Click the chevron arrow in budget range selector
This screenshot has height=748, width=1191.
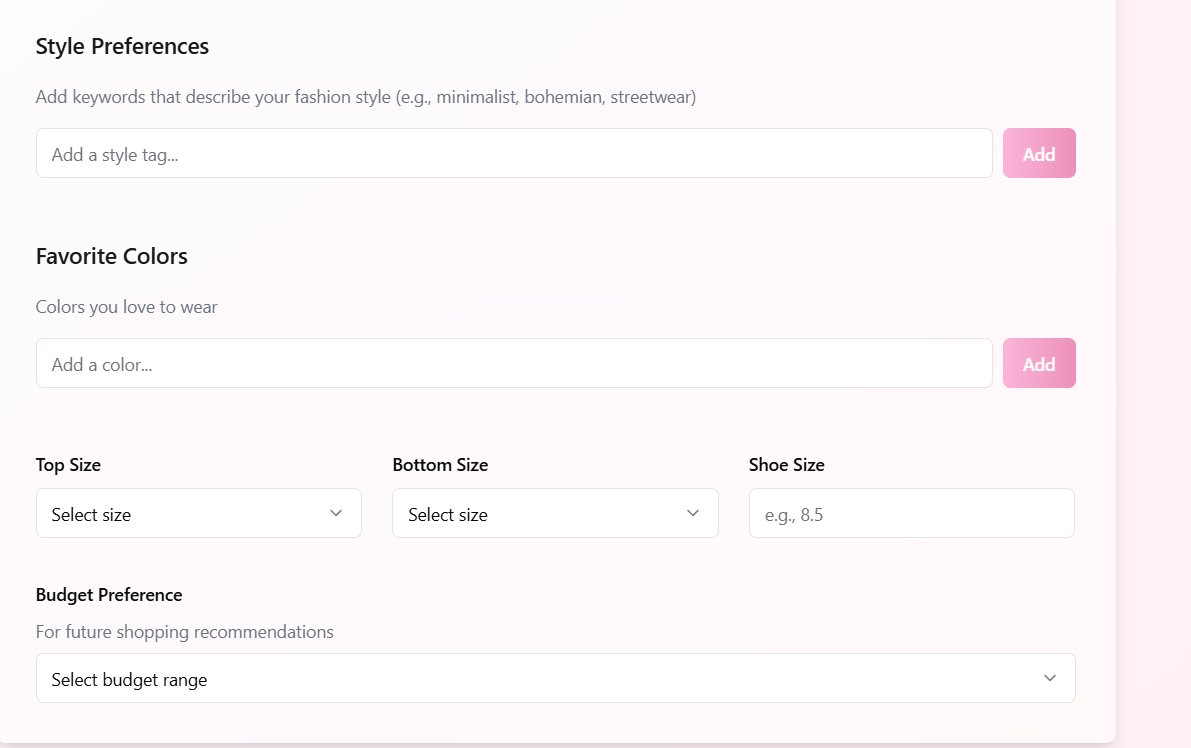click(x=1049, y=678)
